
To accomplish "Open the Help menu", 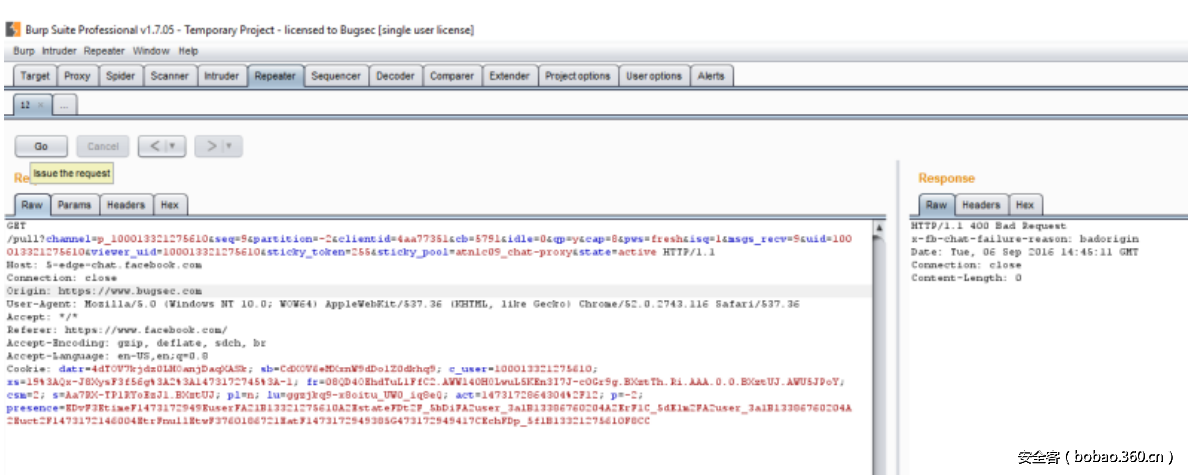I will pyautogui.click(x=188, y=51).
